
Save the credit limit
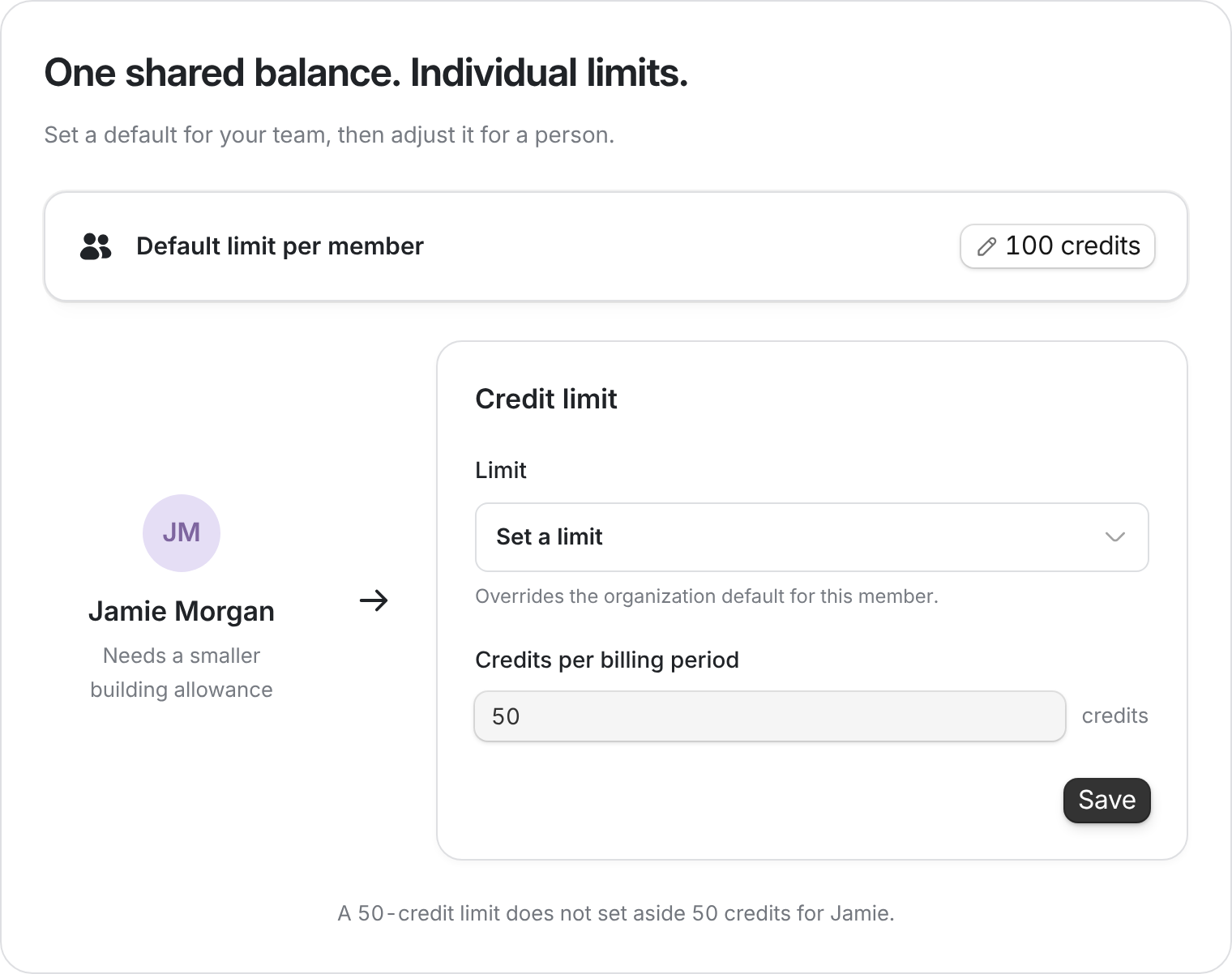point(1106,801)
